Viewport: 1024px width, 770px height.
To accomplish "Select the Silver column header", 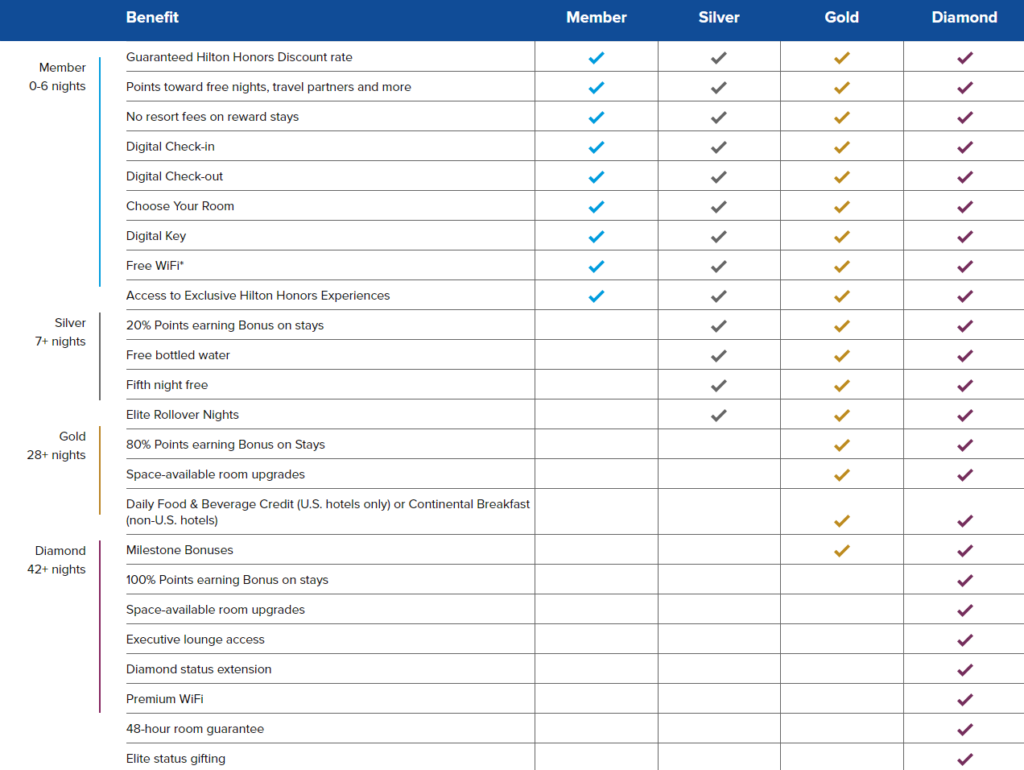I will [x=718, y=18].
